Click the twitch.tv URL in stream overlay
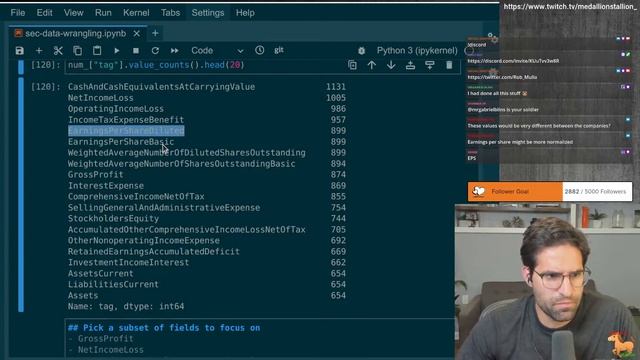Image resolution: width=640 pixels, height=360 pixels. 570,7
